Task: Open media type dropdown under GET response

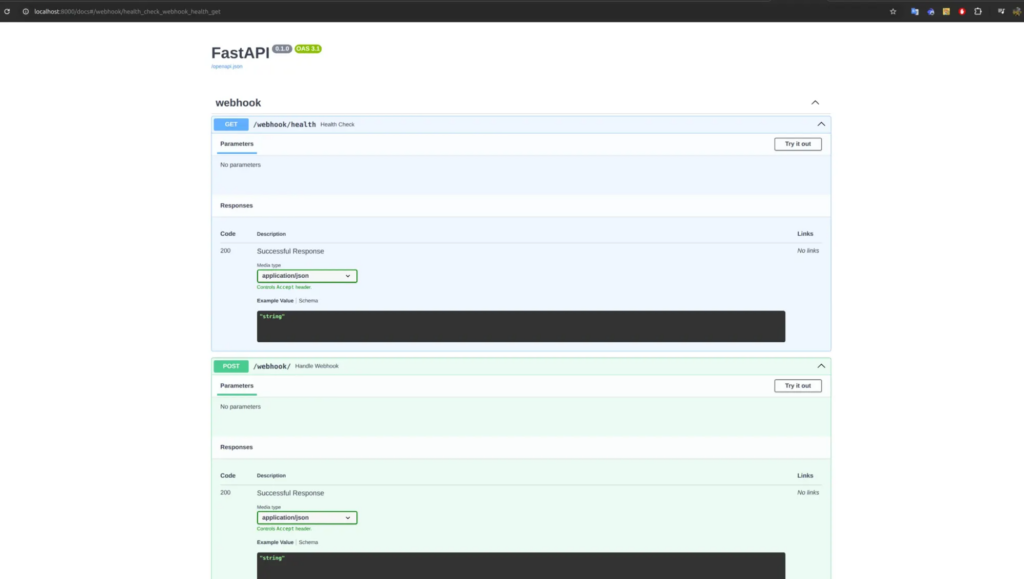Action: 307,276
